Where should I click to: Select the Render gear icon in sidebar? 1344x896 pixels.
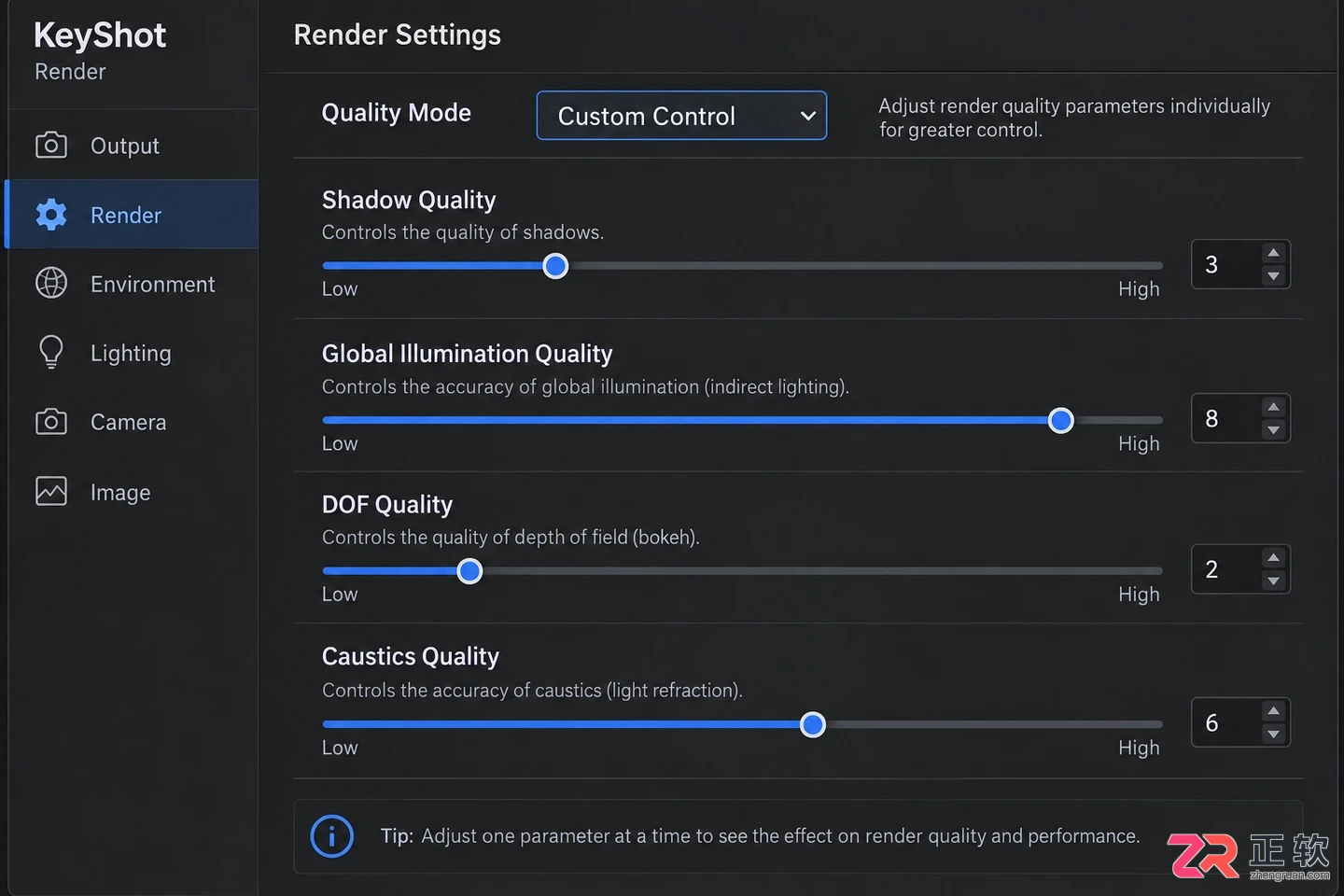[x=51, y=215]
